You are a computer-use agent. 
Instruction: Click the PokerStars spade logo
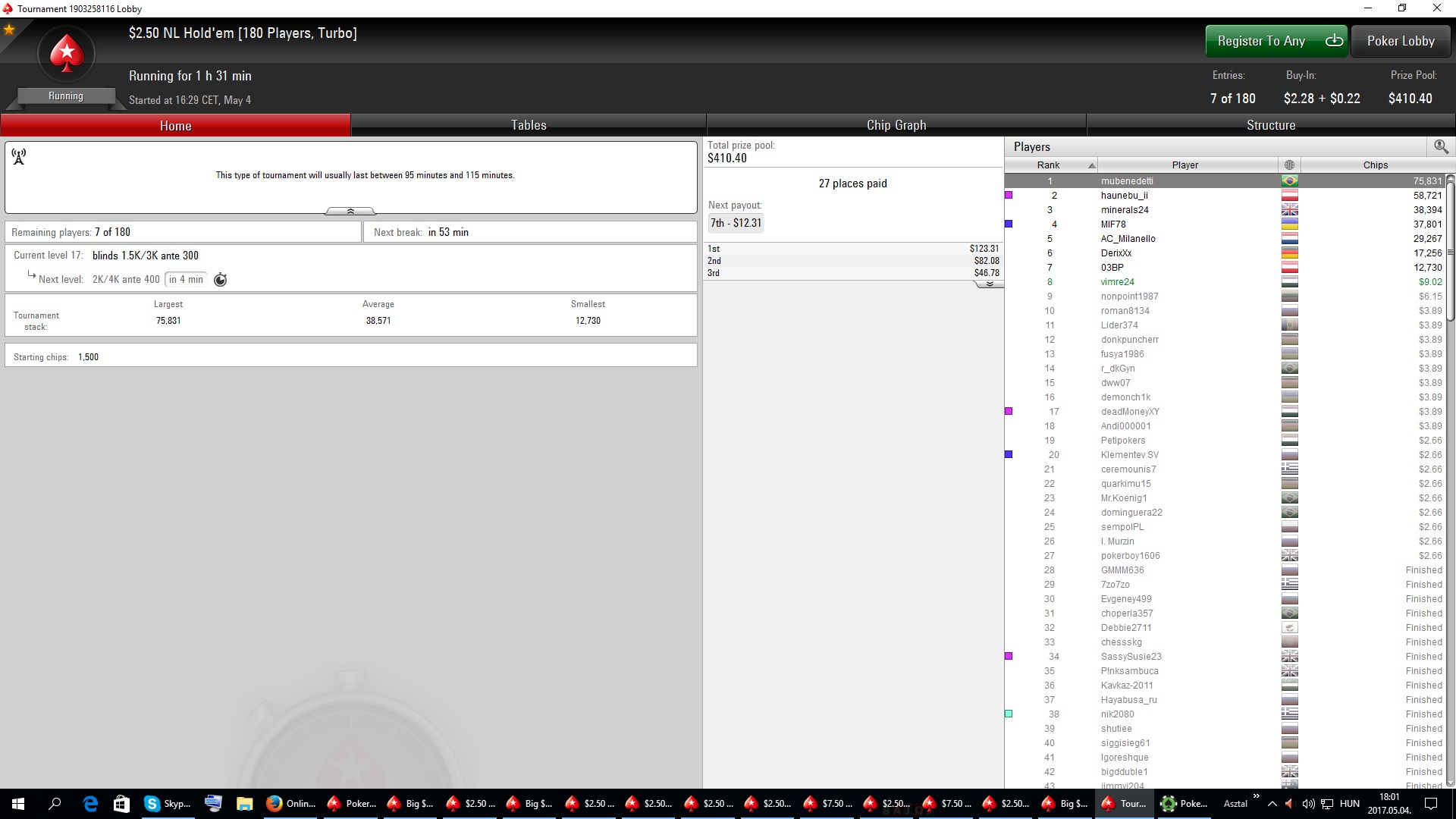pyautogui.click(x=67, y=54)
